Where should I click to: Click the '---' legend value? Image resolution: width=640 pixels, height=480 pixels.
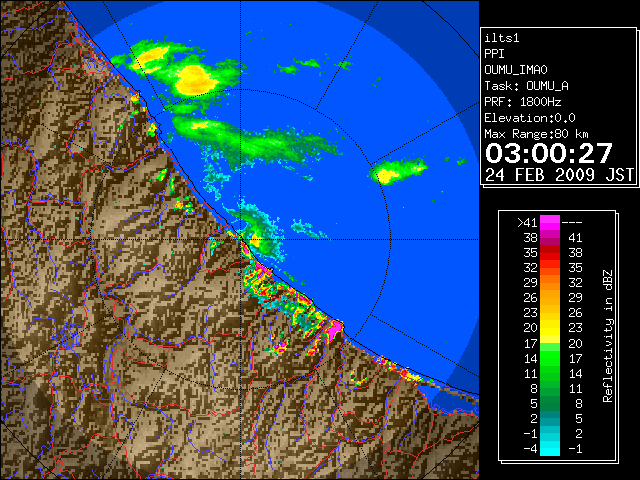pos(572,223)
